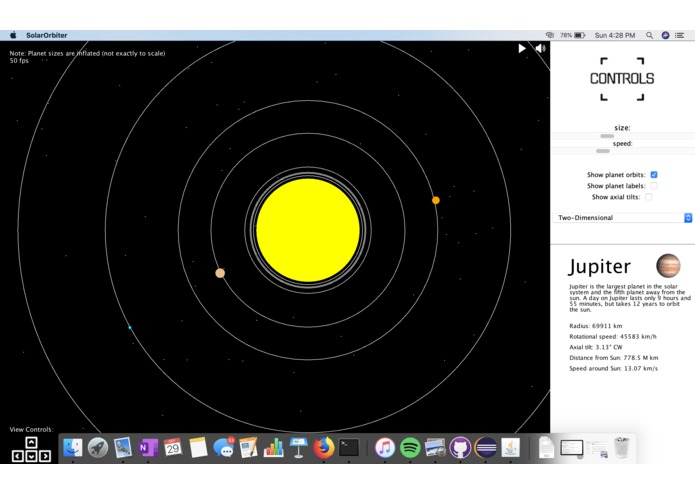Enable Show planet labels checkbox
Image resolution: width=695 pixels, height=494 pixels.
pos(654,186)
